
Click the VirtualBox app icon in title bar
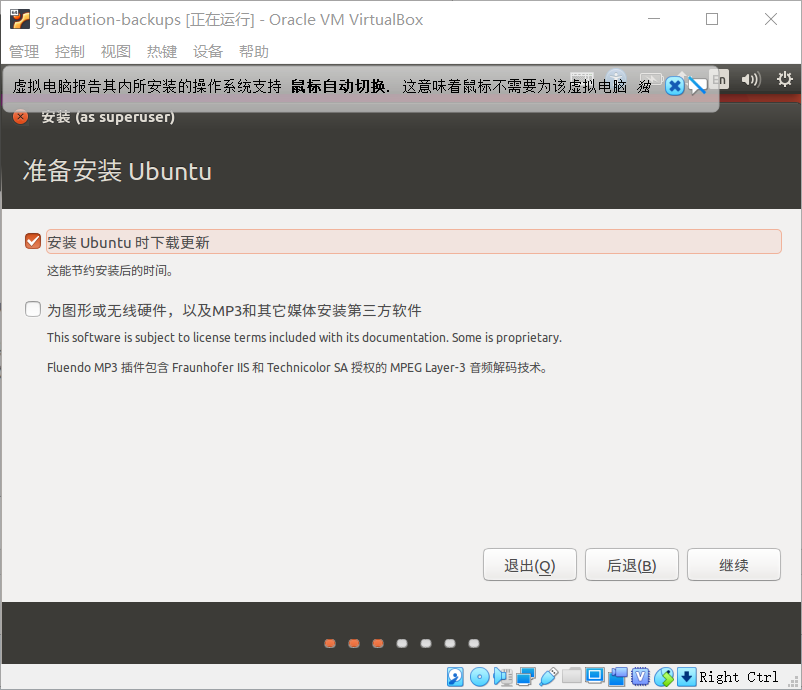(20, 19)
